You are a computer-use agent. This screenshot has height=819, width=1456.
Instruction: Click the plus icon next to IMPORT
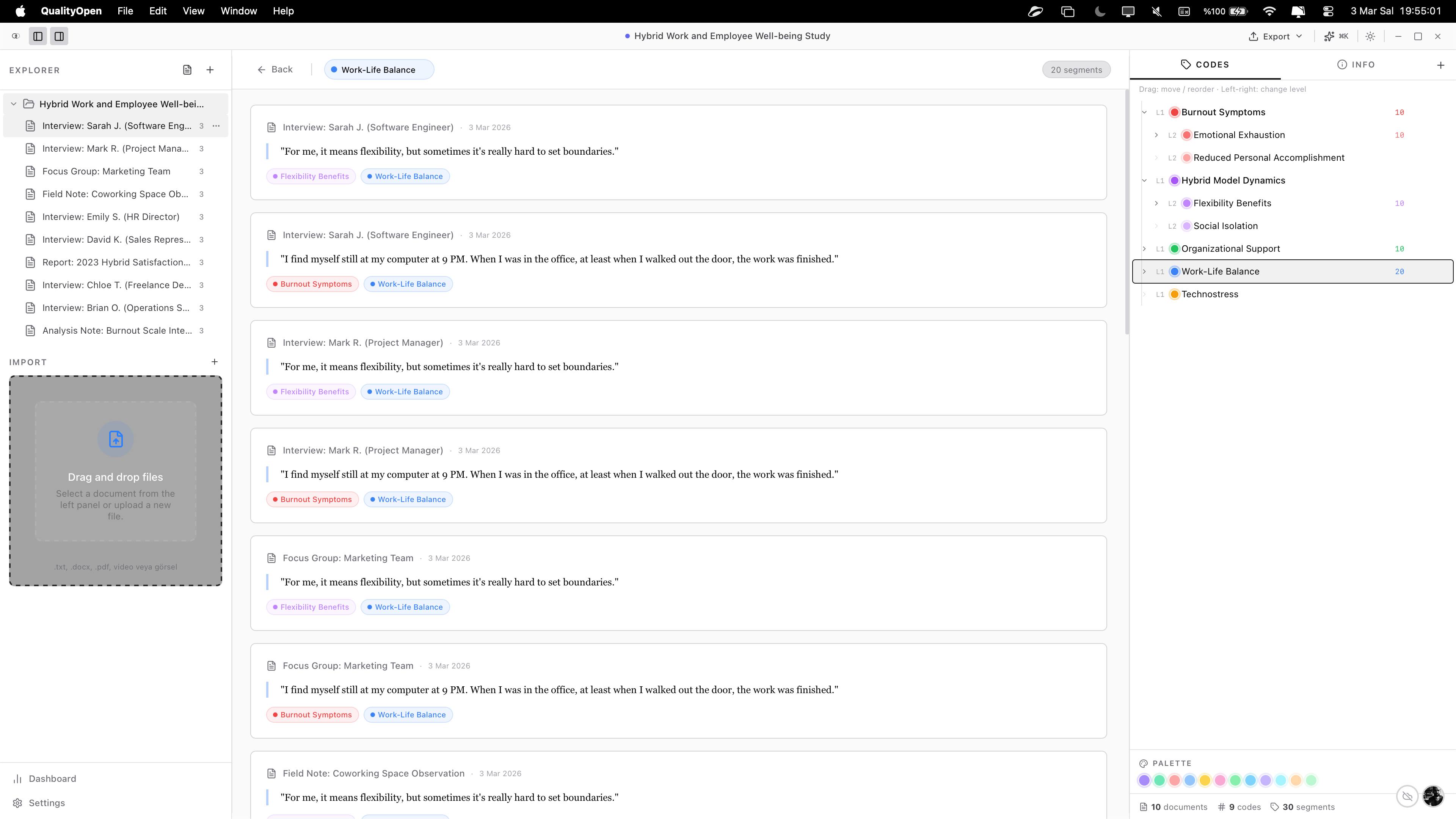tap(214, 362)
